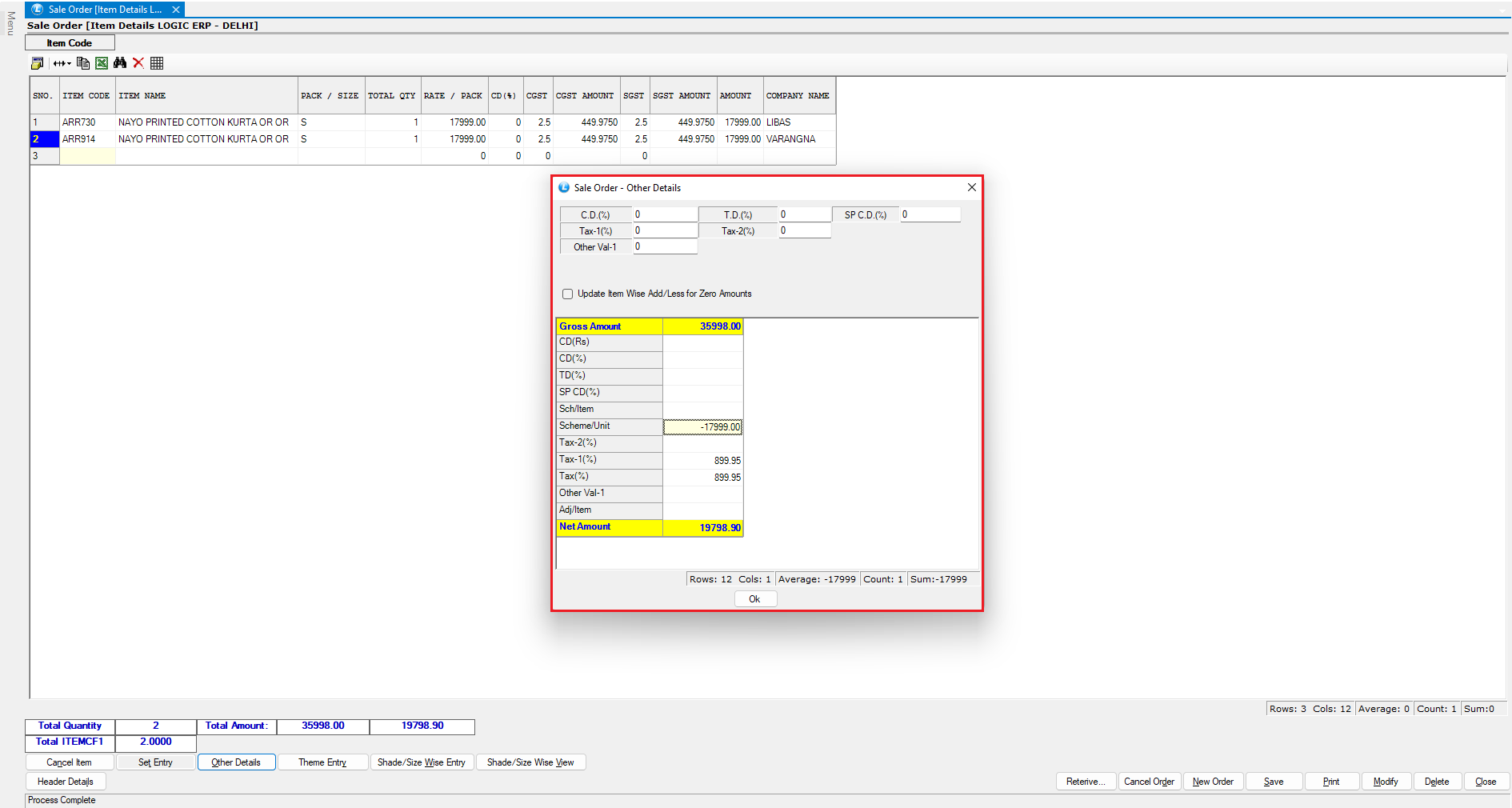
Task: Click the Header Details button
Action: coord(66,782)
